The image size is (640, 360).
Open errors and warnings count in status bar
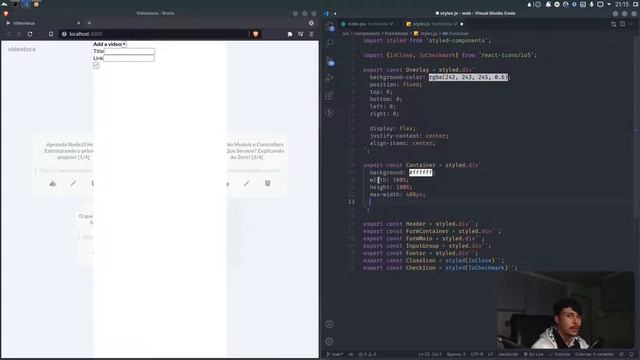click(x=367, y=354)
